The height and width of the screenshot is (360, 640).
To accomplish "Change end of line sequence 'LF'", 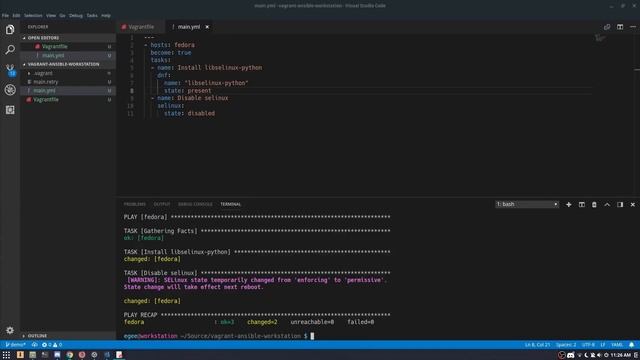I will 603,345.
